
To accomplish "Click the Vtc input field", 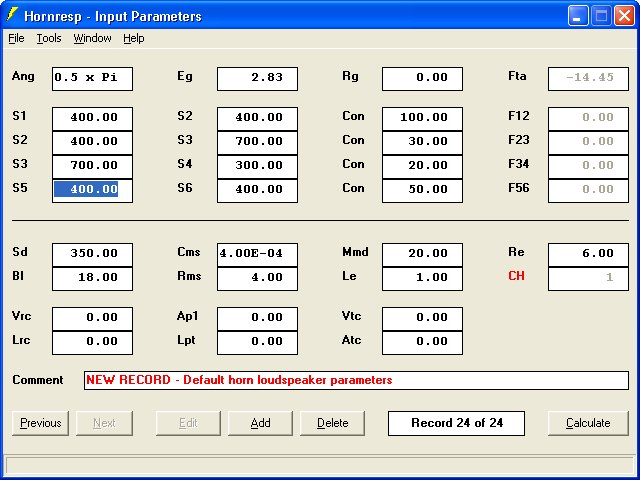I will [422, 319].
